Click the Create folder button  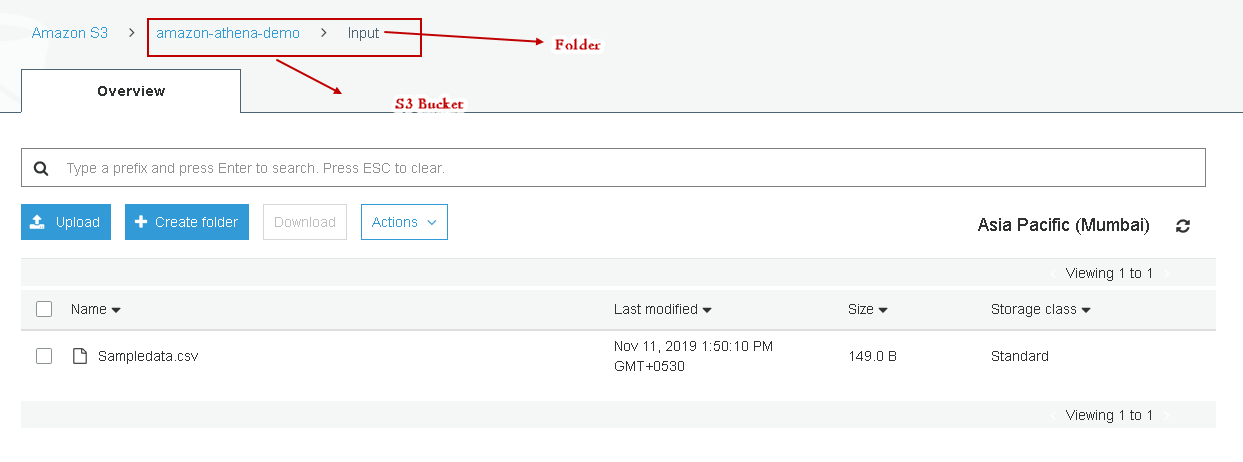[x=185, y=222]
